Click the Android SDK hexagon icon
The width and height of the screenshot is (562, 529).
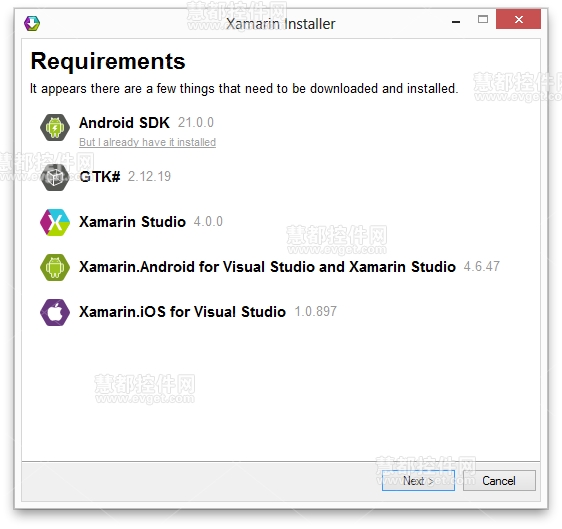tap(55, 128)
